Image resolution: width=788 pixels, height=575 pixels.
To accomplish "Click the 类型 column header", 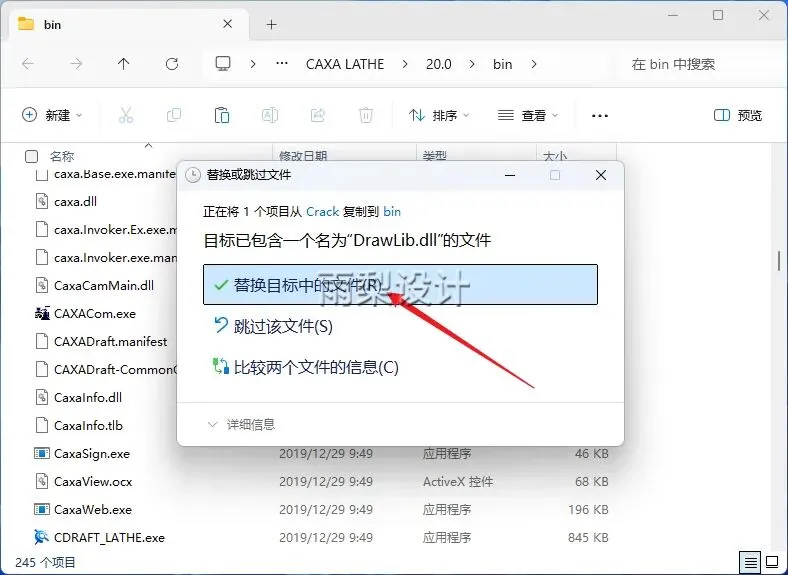I will point(435,156).
